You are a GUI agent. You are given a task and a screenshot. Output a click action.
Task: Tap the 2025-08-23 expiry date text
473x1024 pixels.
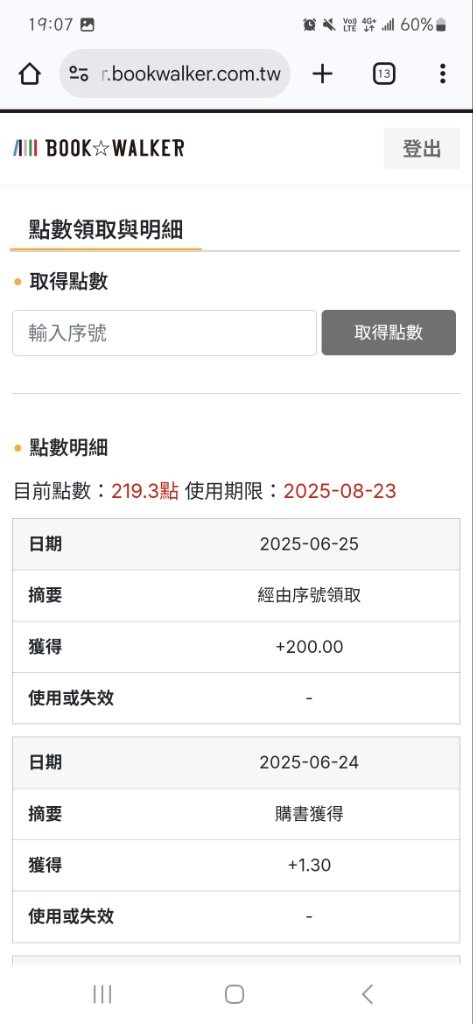340,491
